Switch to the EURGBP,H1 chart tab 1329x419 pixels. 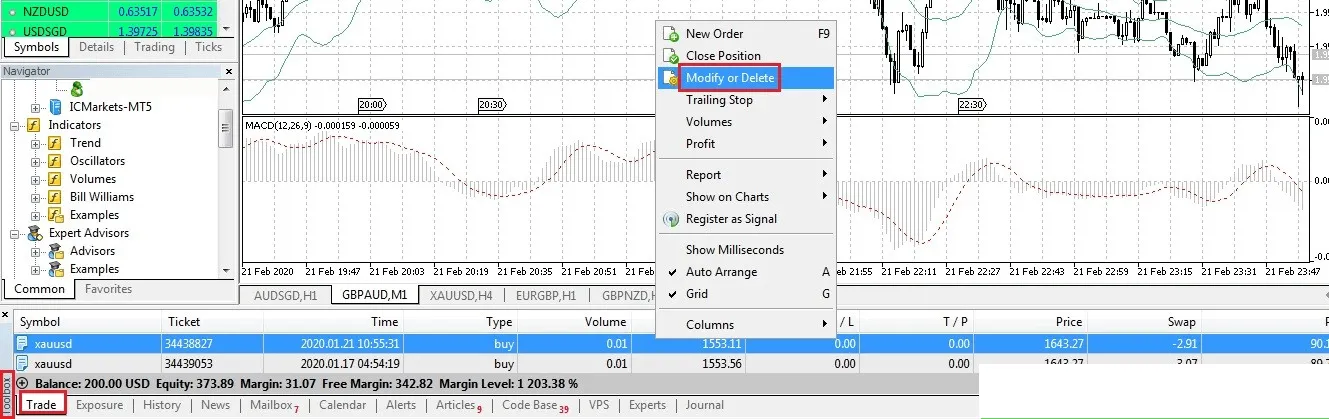pyautogui.click(x=545, y=296)
